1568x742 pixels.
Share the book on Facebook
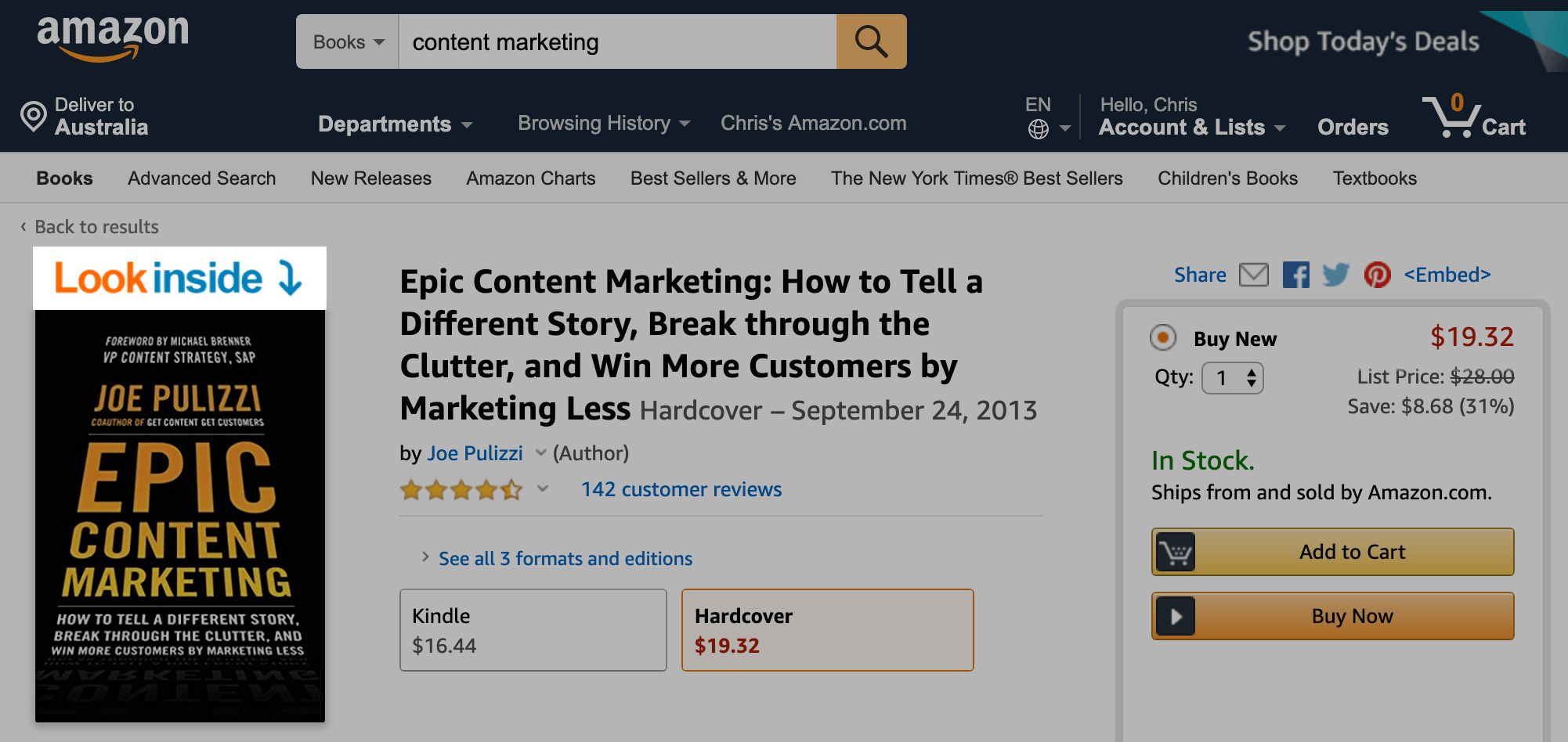[1296, 275]
